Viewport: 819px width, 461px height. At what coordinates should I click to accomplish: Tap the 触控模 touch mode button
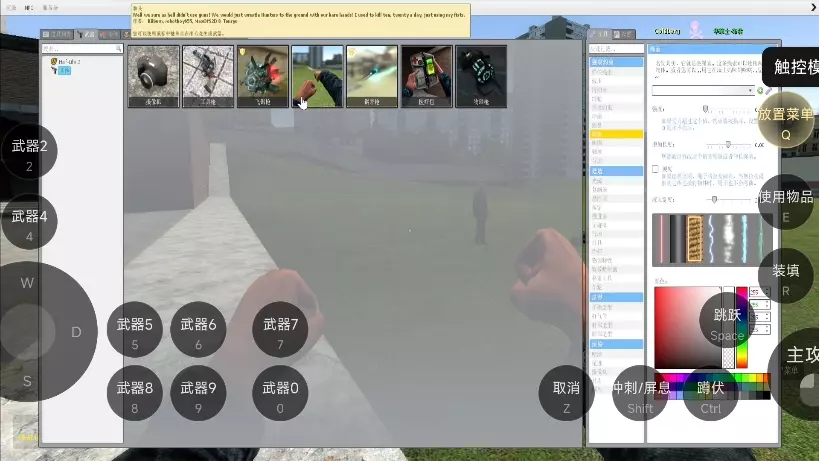coord(792,67)
